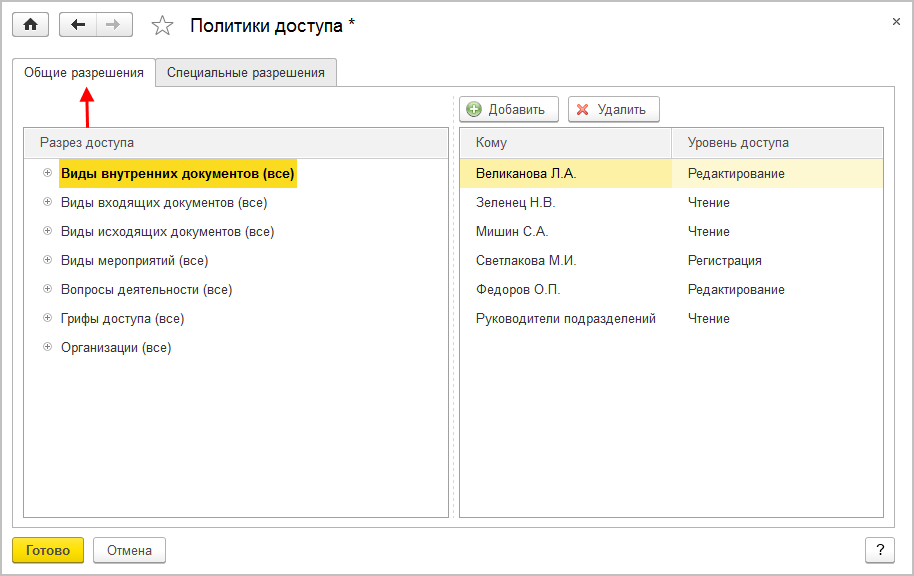Expand the Грифы доступа (все) node
914x576 pixels.
pos(47,318)
